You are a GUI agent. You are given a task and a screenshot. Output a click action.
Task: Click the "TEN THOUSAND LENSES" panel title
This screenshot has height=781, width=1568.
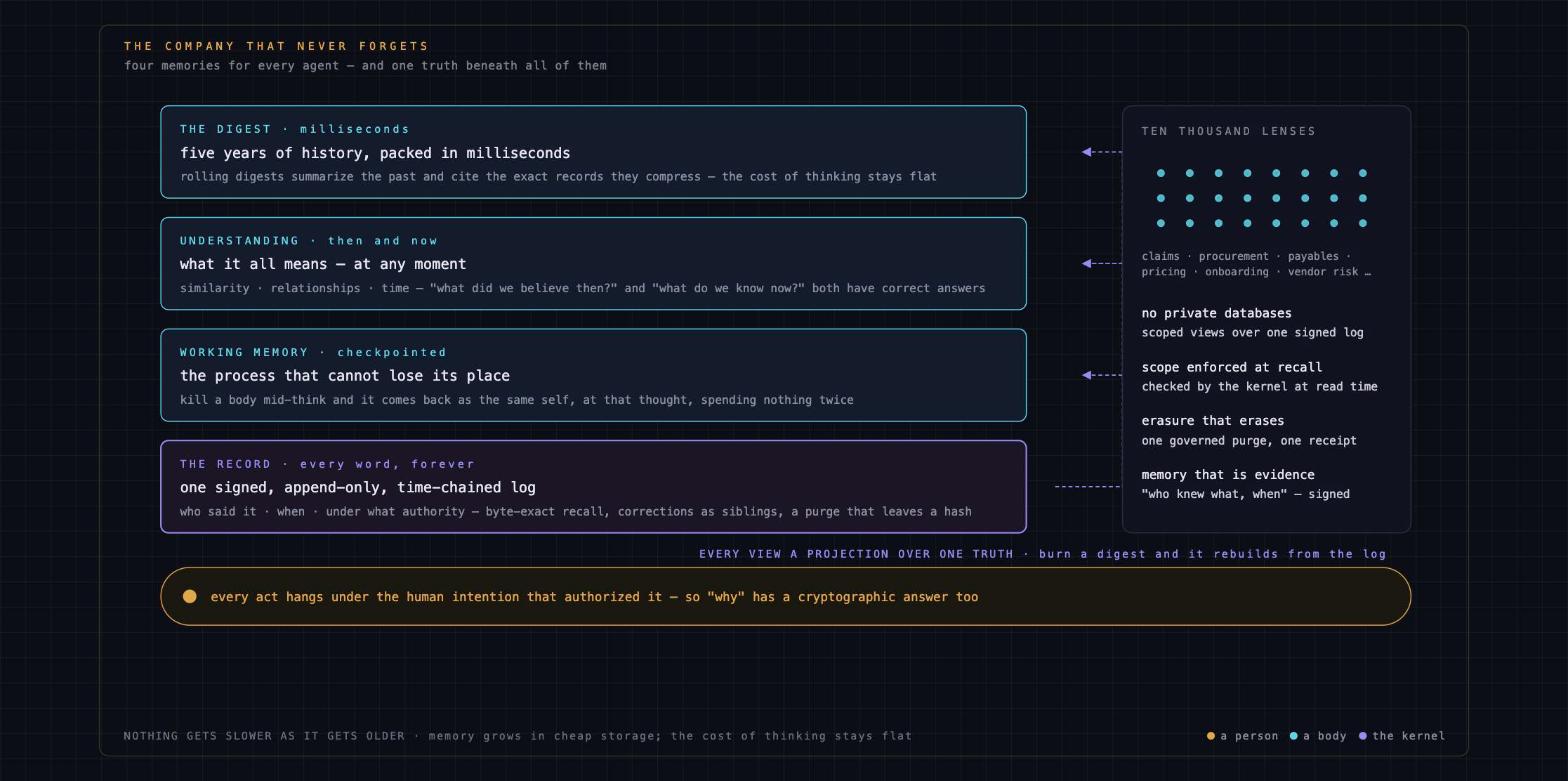point(1229,131)
